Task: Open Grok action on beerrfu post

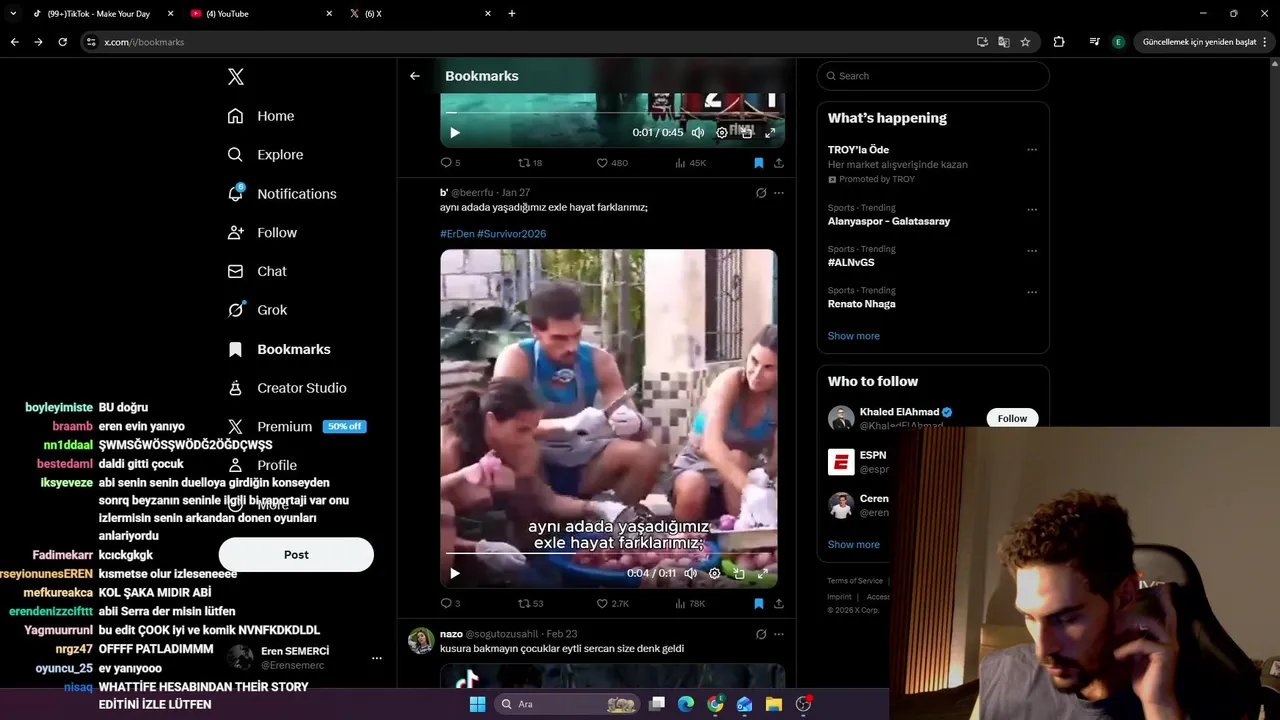Action: tap(761, 193)
